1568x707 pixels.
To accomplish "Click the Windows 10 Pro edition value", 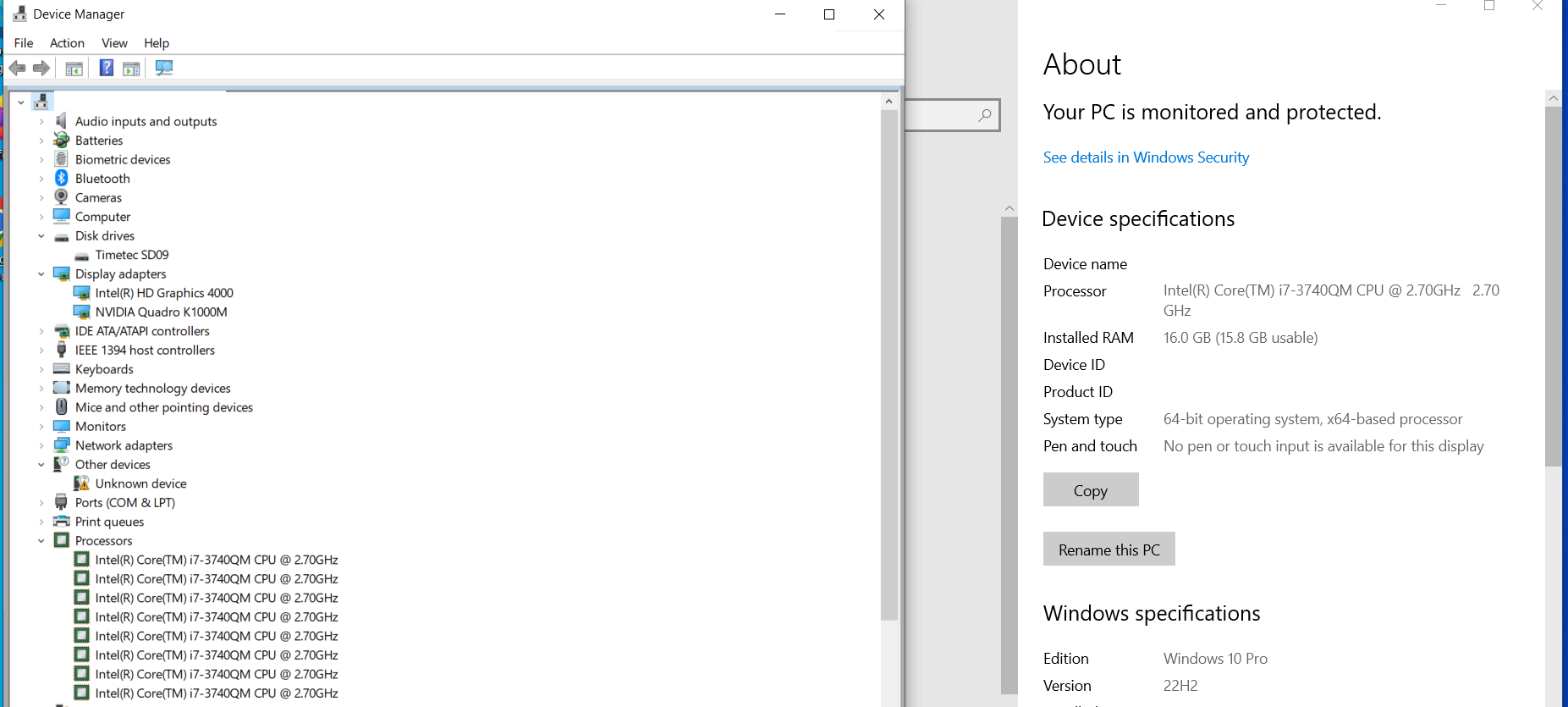I will (1215, 659).
